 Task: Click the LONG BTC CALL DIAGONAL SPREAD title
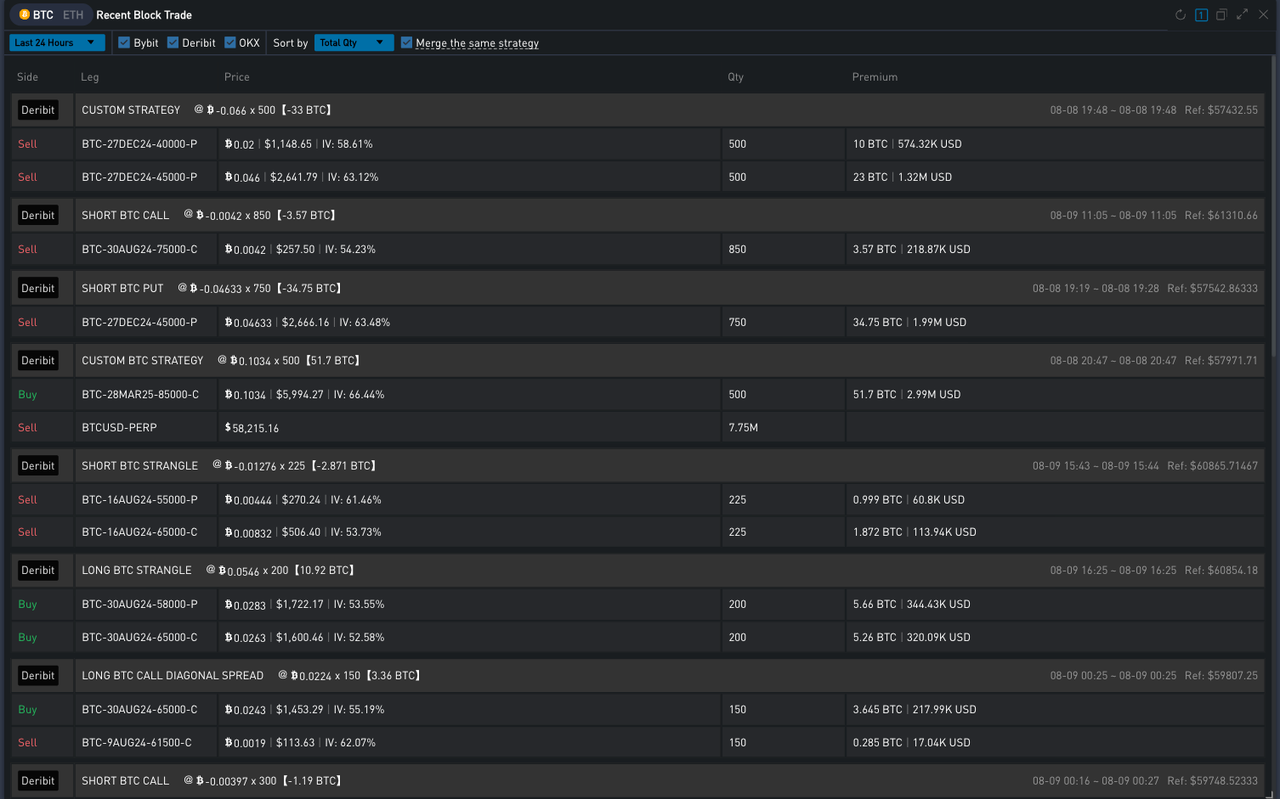coord(173,675)
